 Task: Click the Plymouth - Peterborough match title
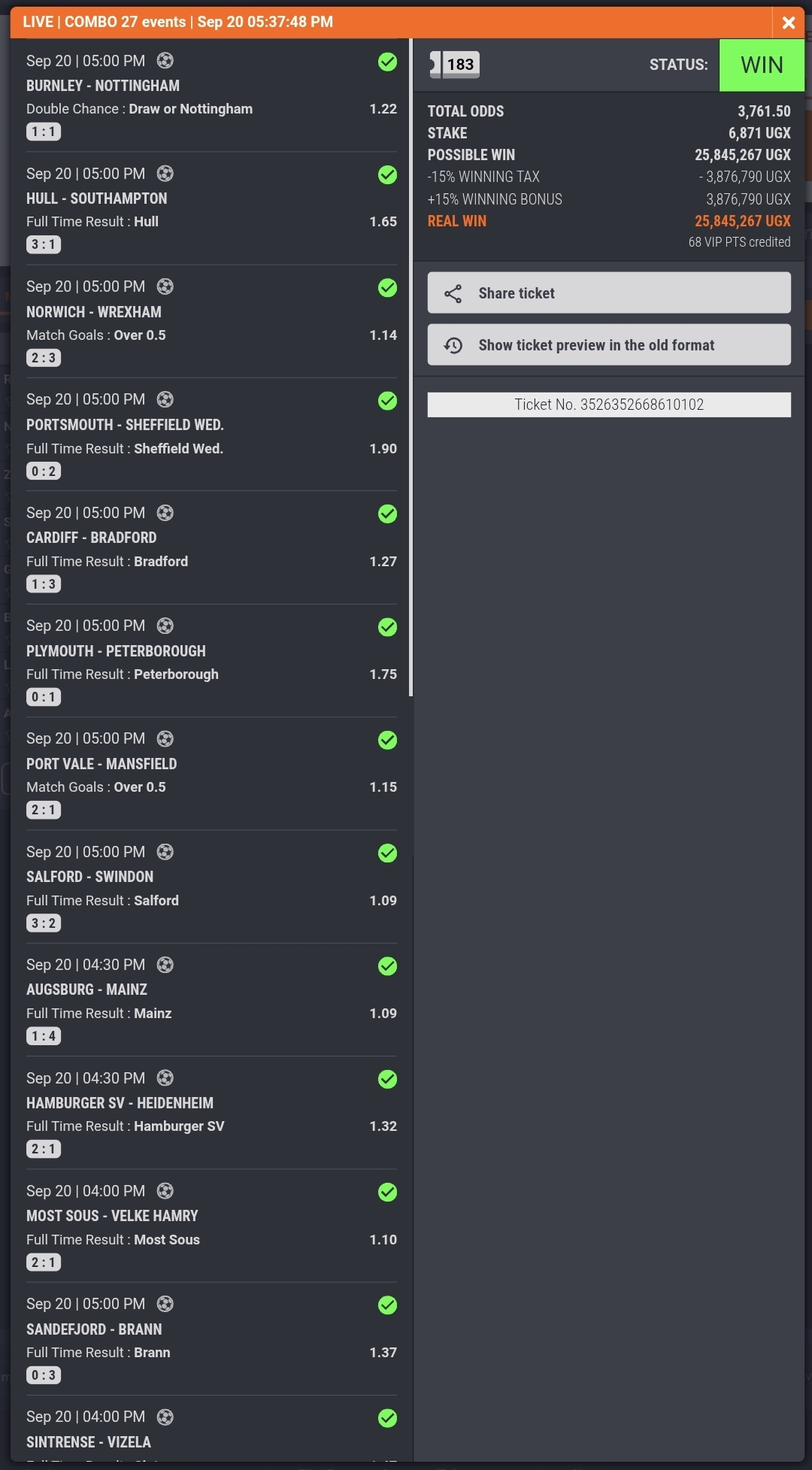coord(116,651)
